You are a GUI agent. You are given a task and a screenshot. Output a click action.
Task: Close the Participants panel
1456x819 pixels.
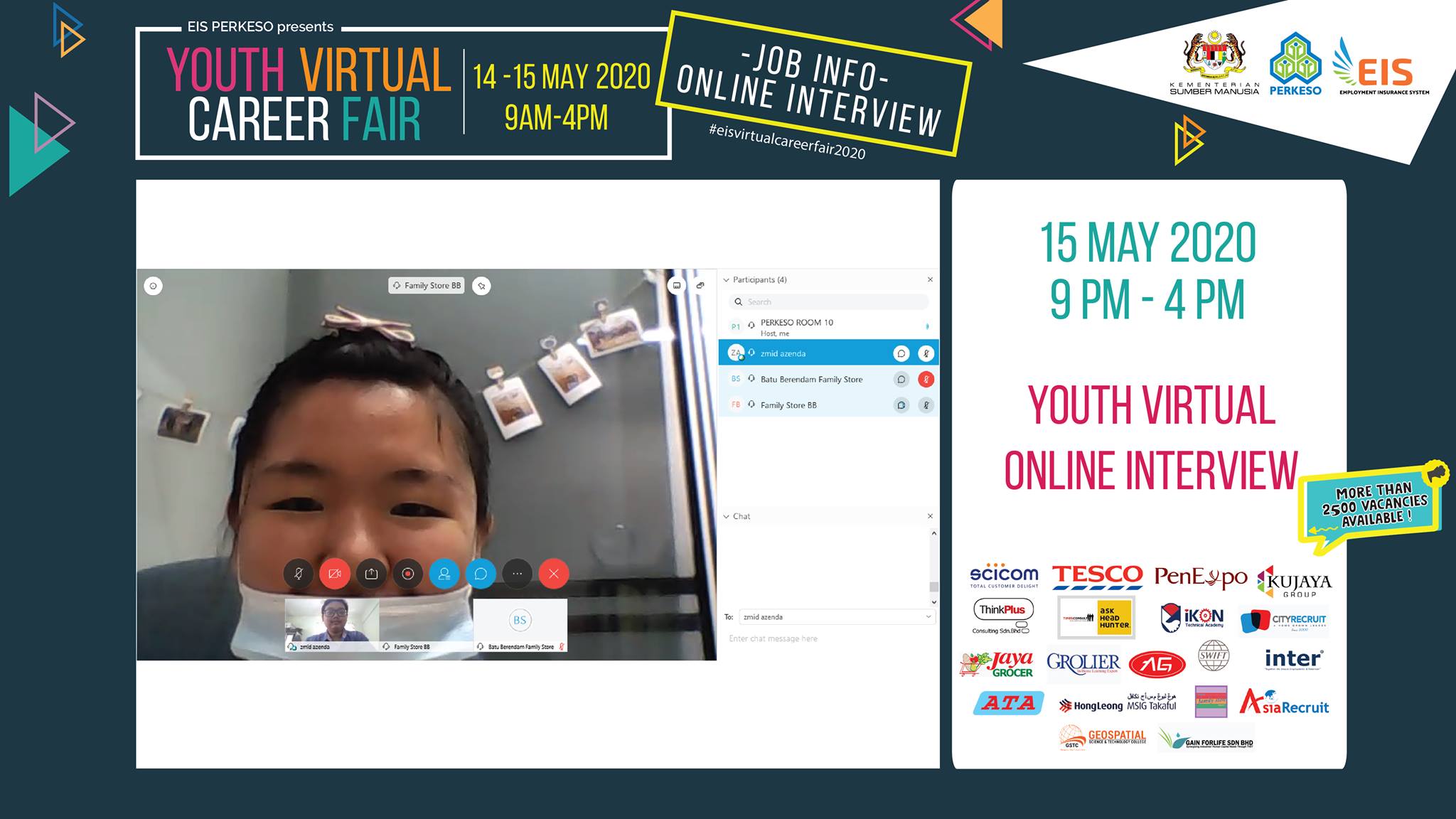pos(930,279)
